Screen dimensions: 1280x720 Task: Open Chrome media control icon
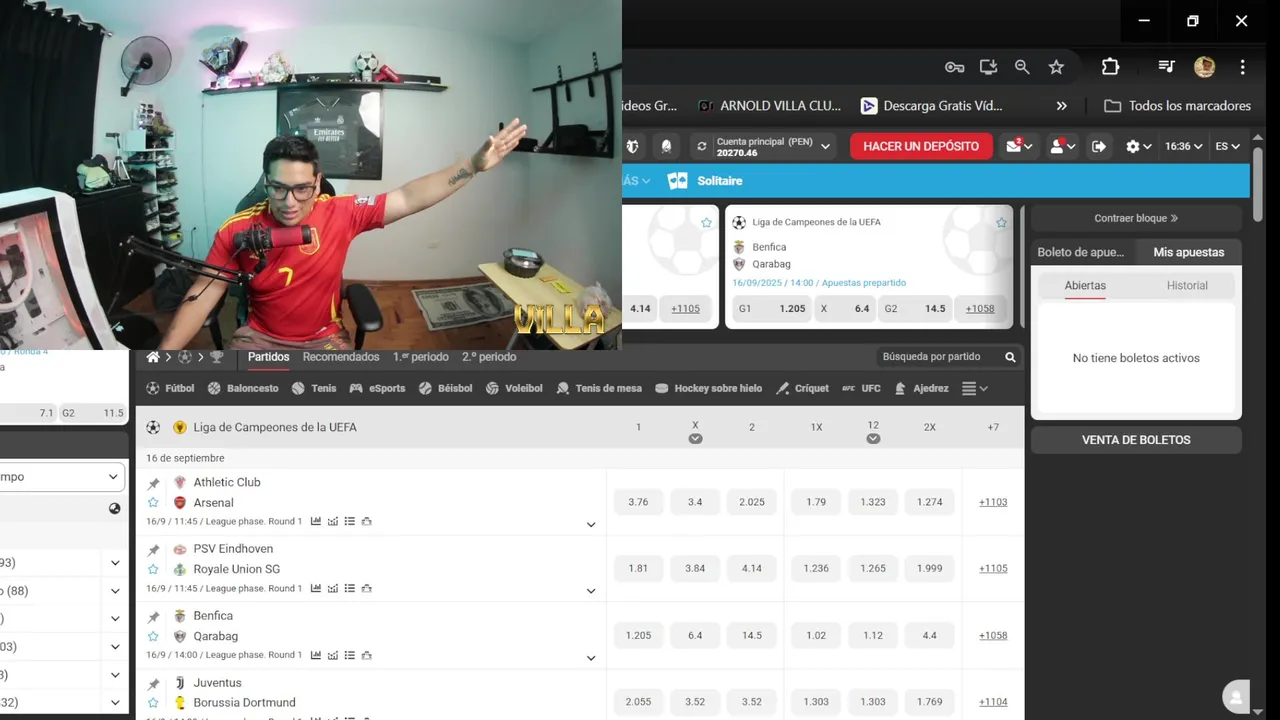tap(1166, 67)
